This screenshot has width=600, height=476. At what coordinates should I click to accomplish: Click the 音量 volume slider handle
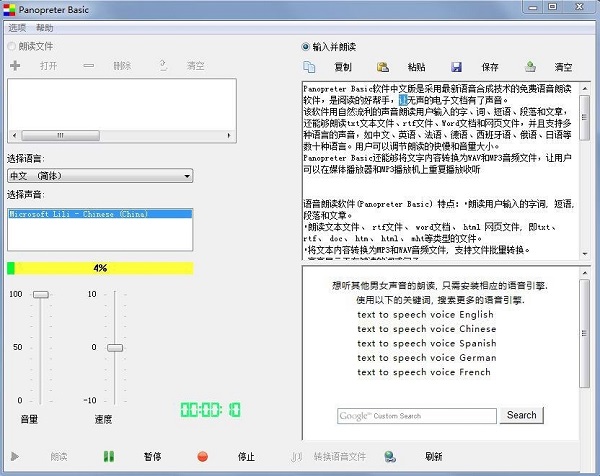[x=41, y=294]
